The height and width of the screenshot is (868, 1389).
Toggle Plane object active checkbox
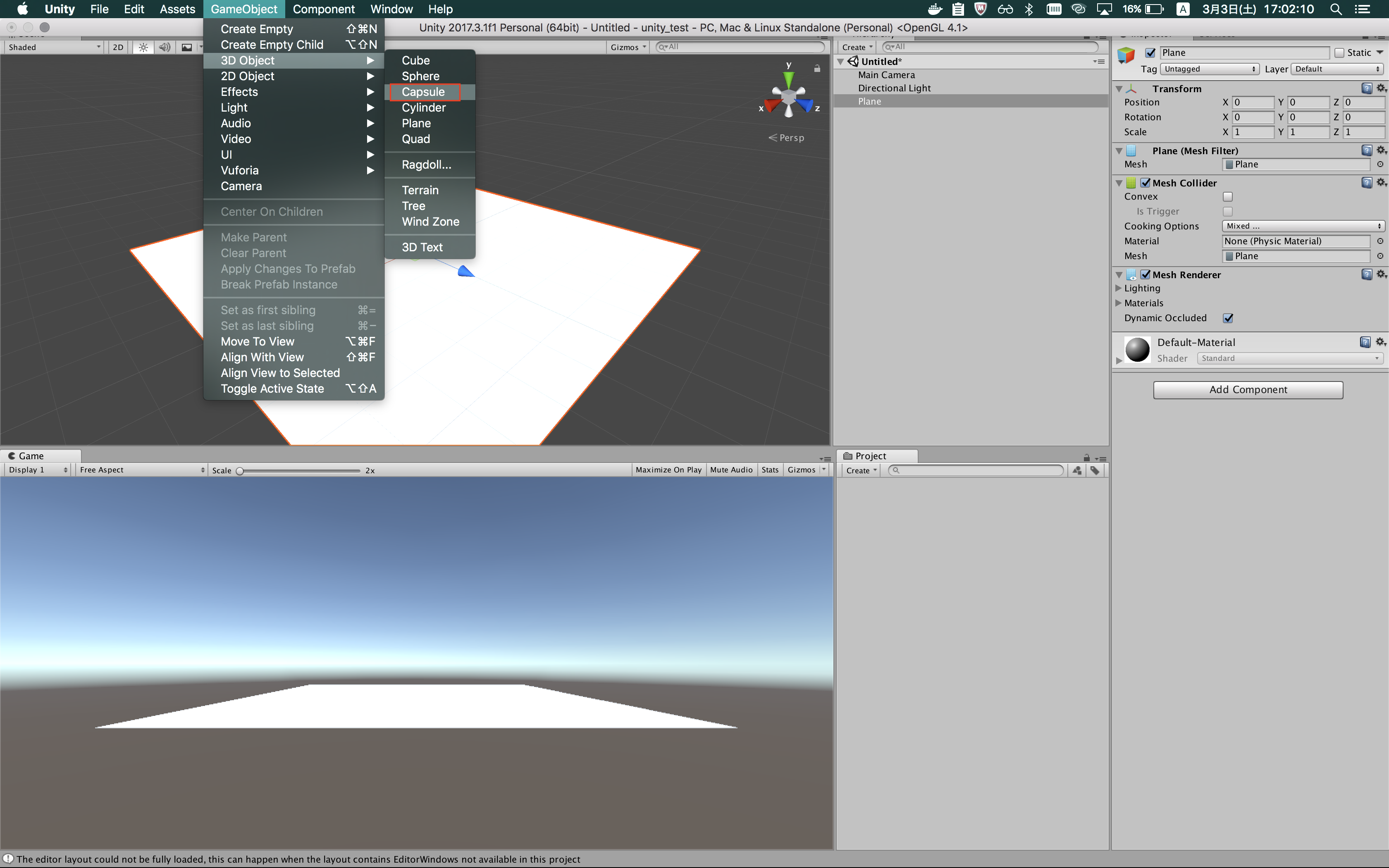pyautogui.click(x=1150, y=53)
